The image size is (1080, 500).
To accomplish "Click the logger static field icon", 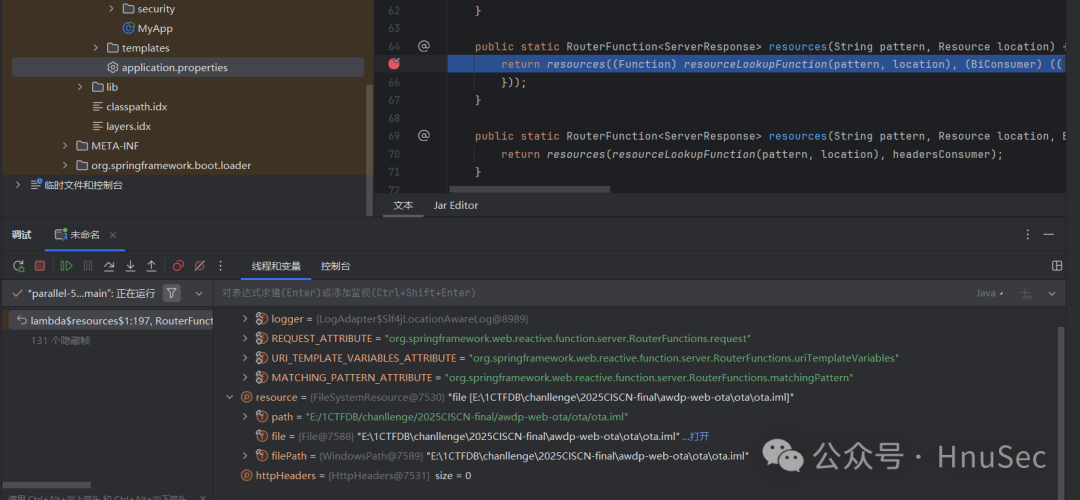I will pos(261,319).
